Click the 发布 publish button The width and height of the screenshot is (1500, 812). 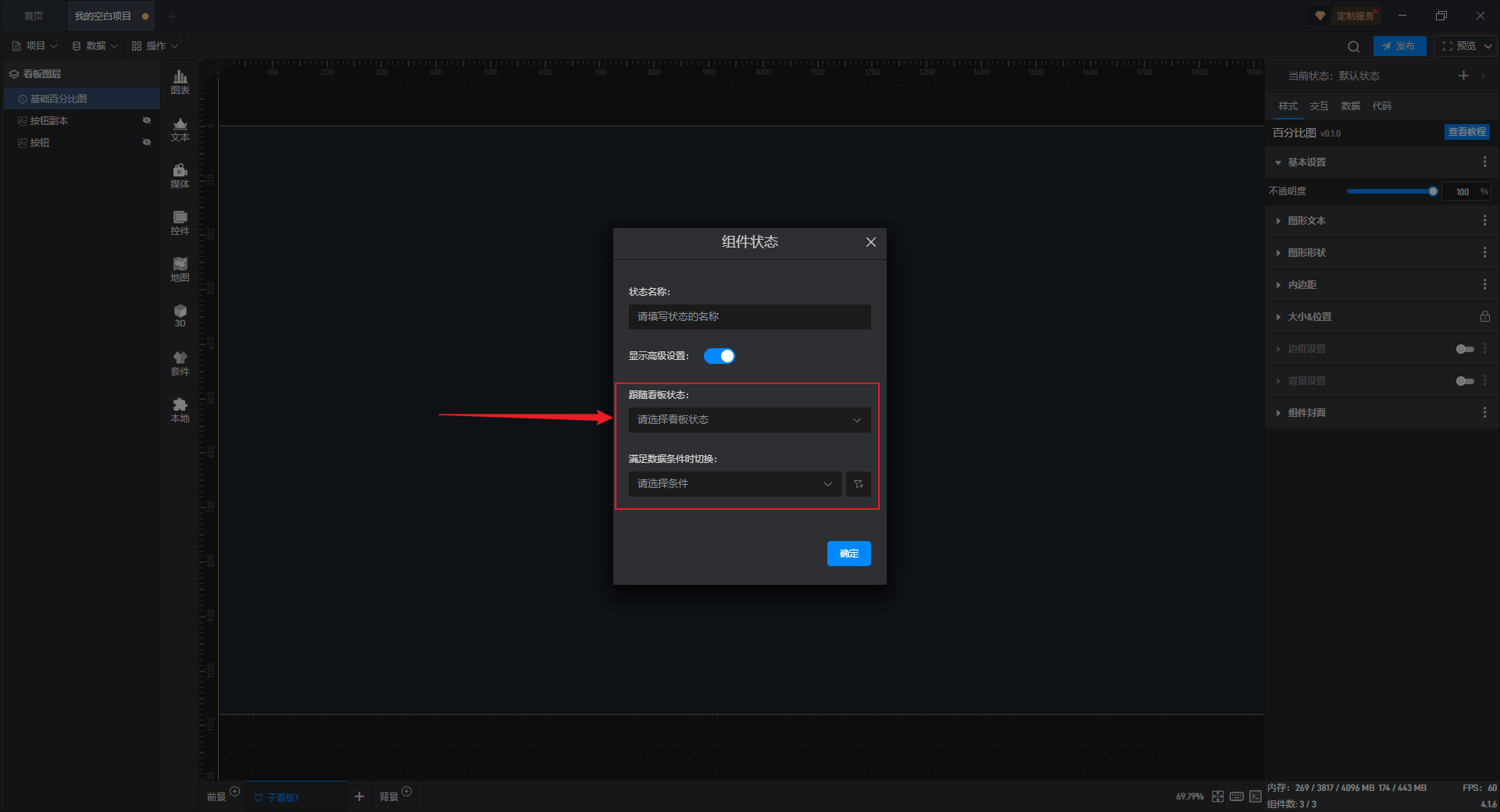(x=1399, y=46)
